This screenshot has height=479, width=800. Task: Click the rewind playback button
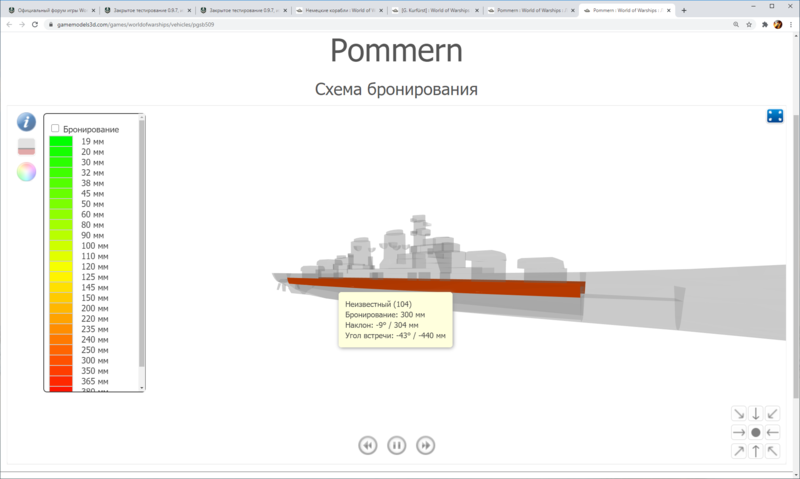click(368, 445)
